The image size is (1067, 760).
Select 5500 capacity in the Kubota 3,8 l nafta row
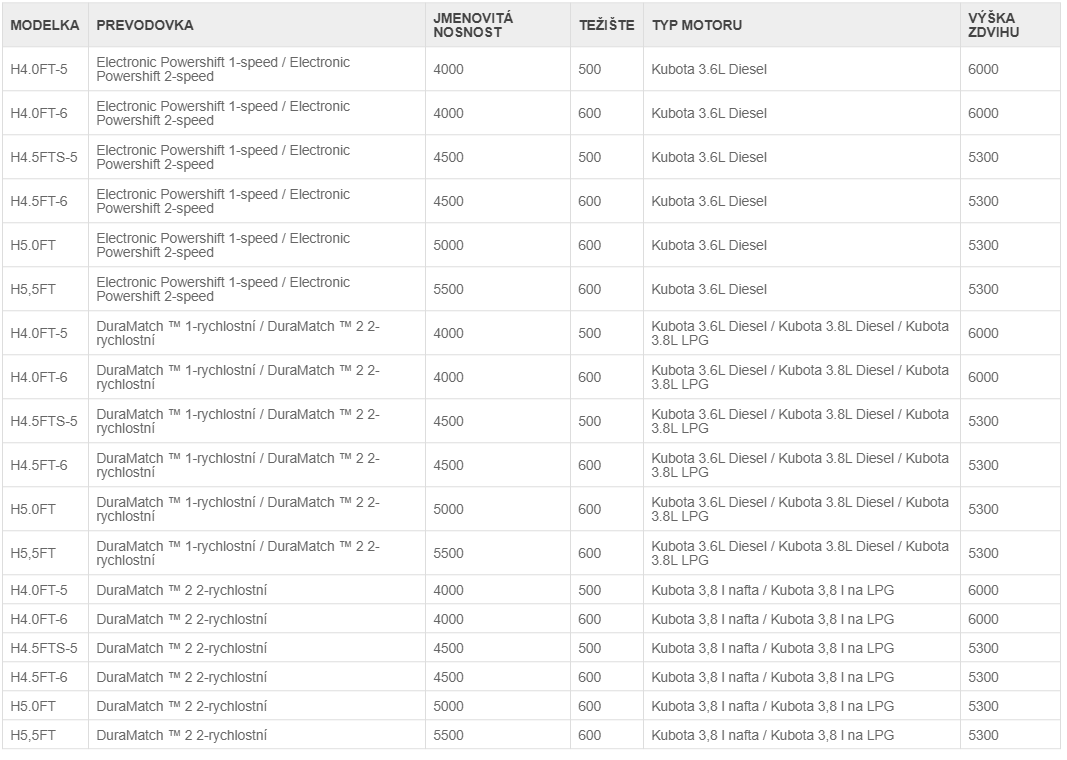448,736
